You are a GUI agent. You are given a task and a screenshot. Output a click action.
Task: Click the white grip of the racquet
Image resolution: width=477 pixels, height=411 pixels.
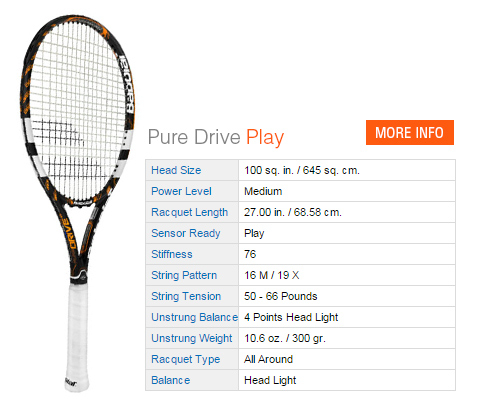coord(78,335)
